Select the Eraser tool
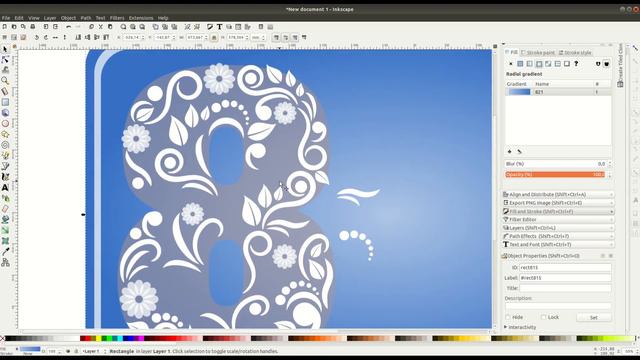This screenshot has width=640, height=360. [5, 209]
